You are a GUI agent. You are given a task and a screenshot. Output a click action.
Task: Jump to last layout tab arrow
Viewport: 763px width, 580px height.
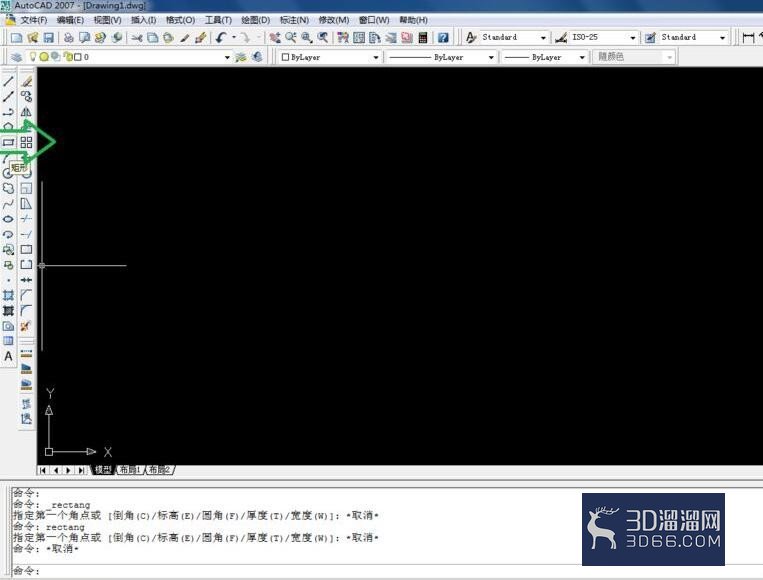point(81,470)
